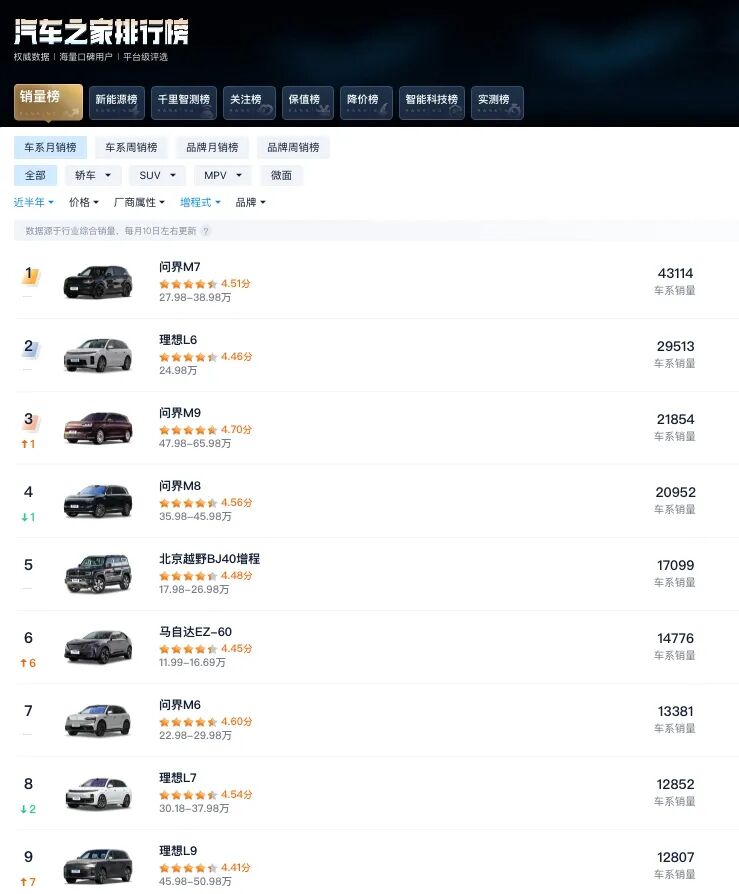Screen dimensions: 739x894
Task: Open the 理想L7 model link
Action: (178, 778)
